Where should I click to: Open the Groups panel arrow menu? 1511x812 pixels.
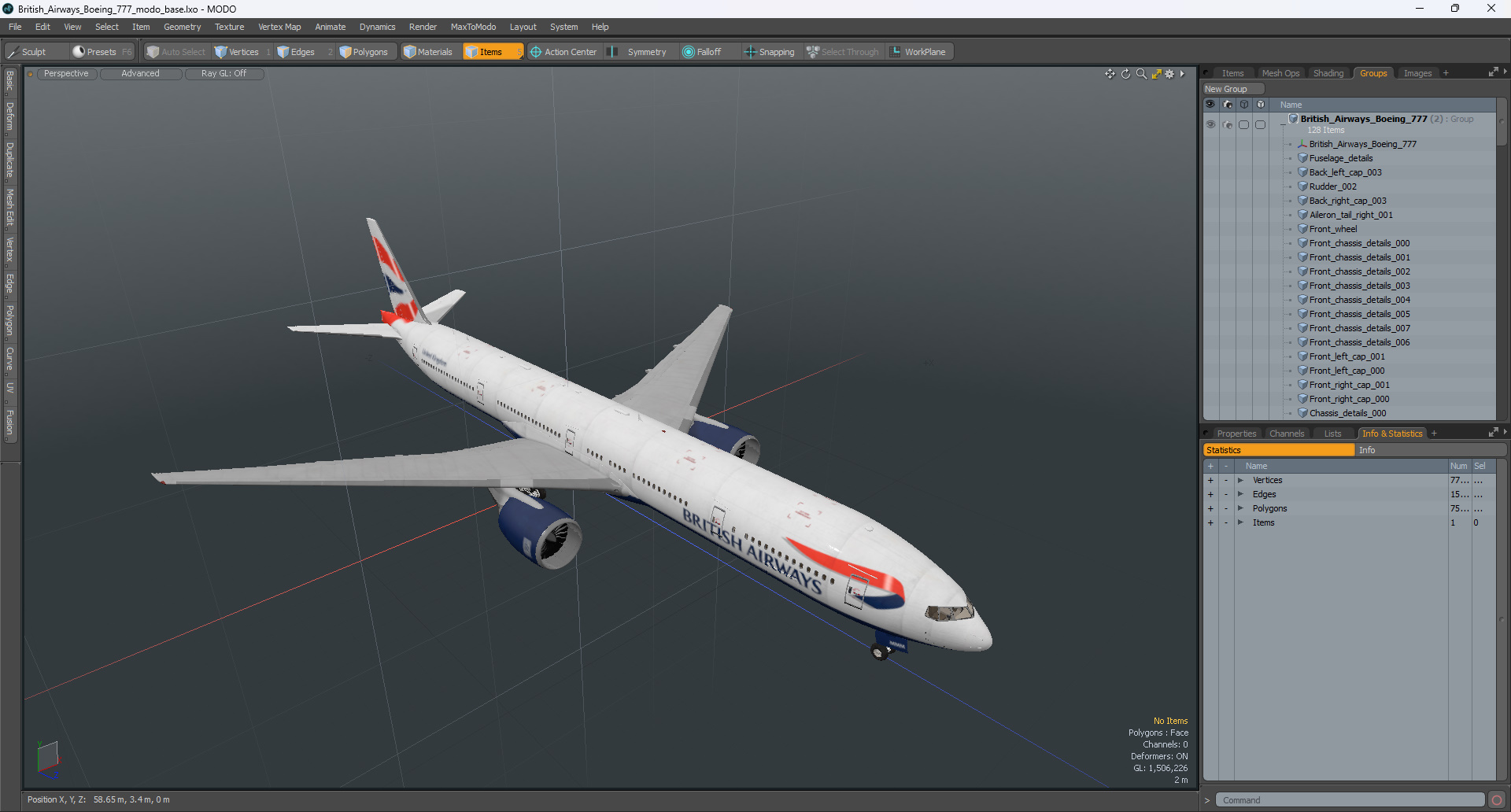coord(1505,72)
